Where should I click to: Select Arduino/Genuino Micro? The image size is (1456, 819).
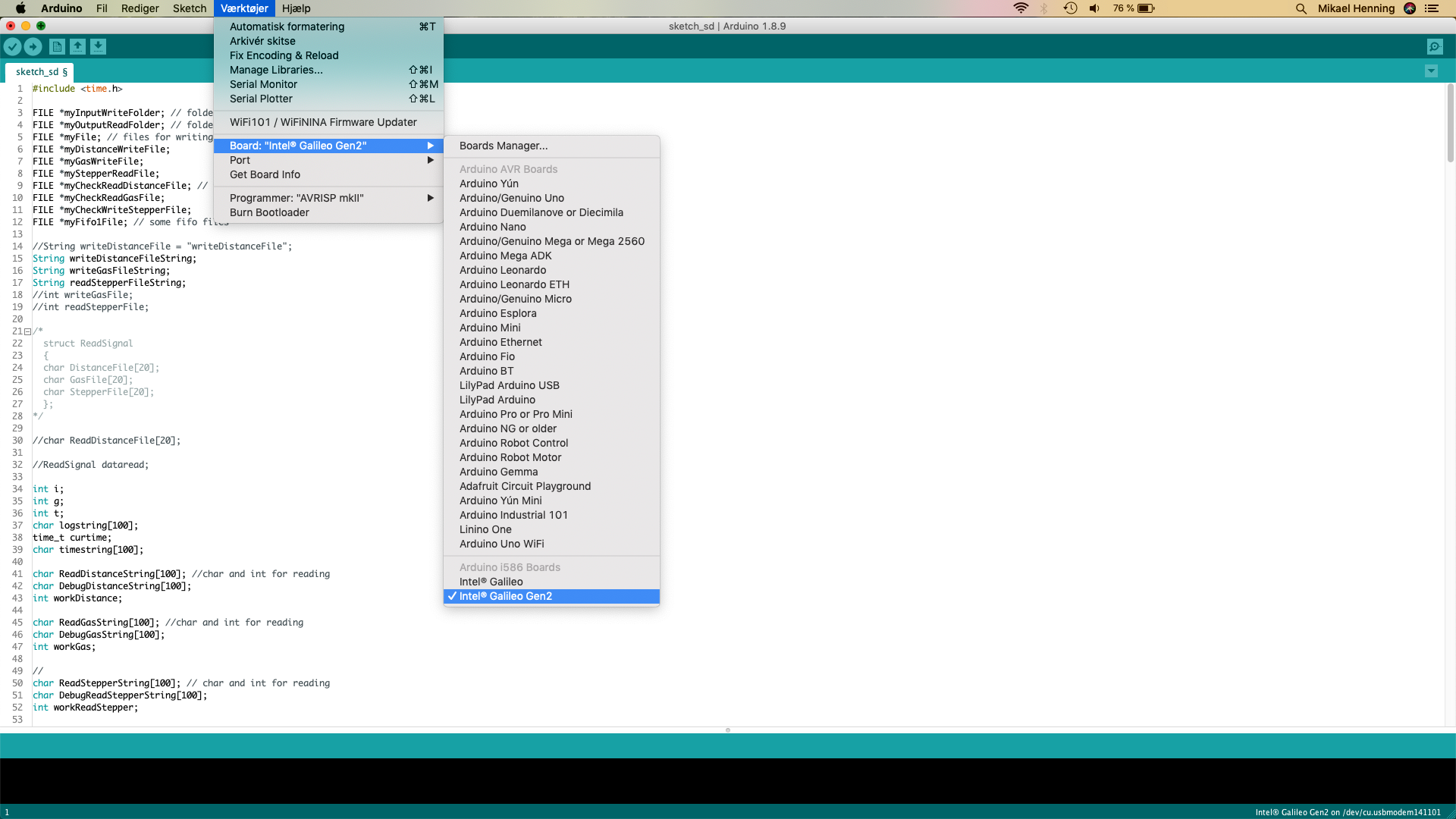pos(551,299)
